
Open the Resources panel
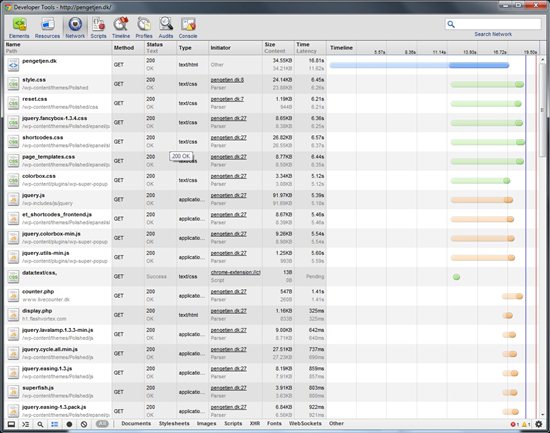(x=47, y=28)
